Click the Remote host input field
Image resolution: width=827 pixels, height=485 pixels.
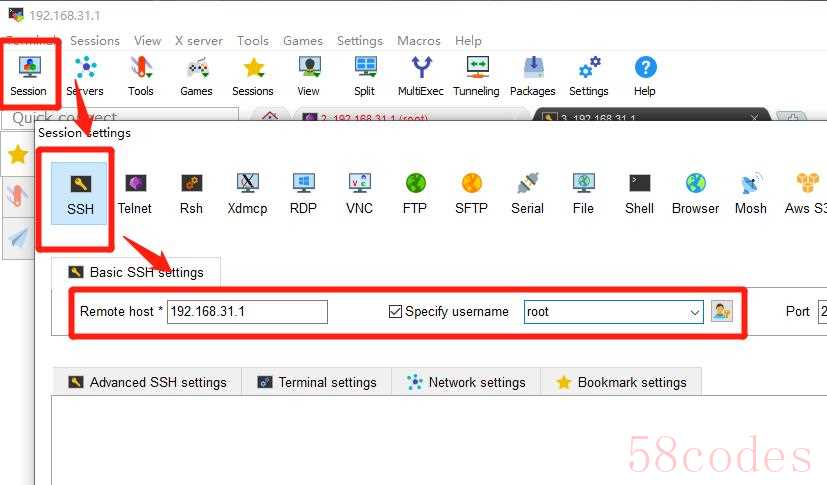pos(247,312)
